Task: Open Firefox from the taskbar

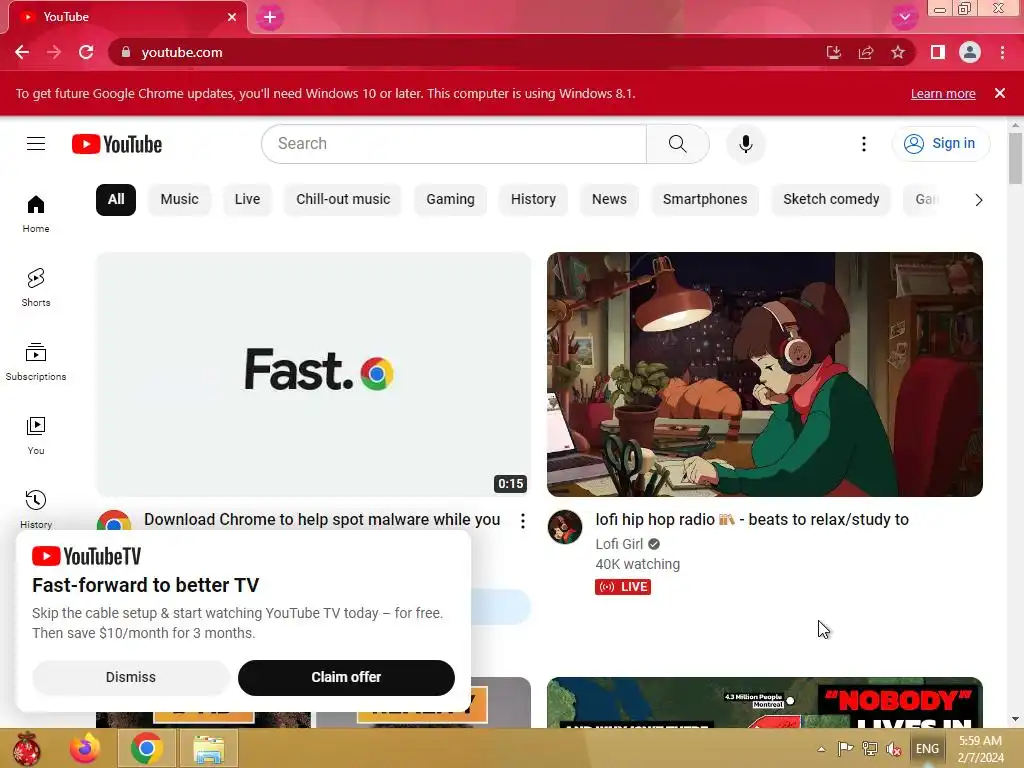Action: (86, 748)
